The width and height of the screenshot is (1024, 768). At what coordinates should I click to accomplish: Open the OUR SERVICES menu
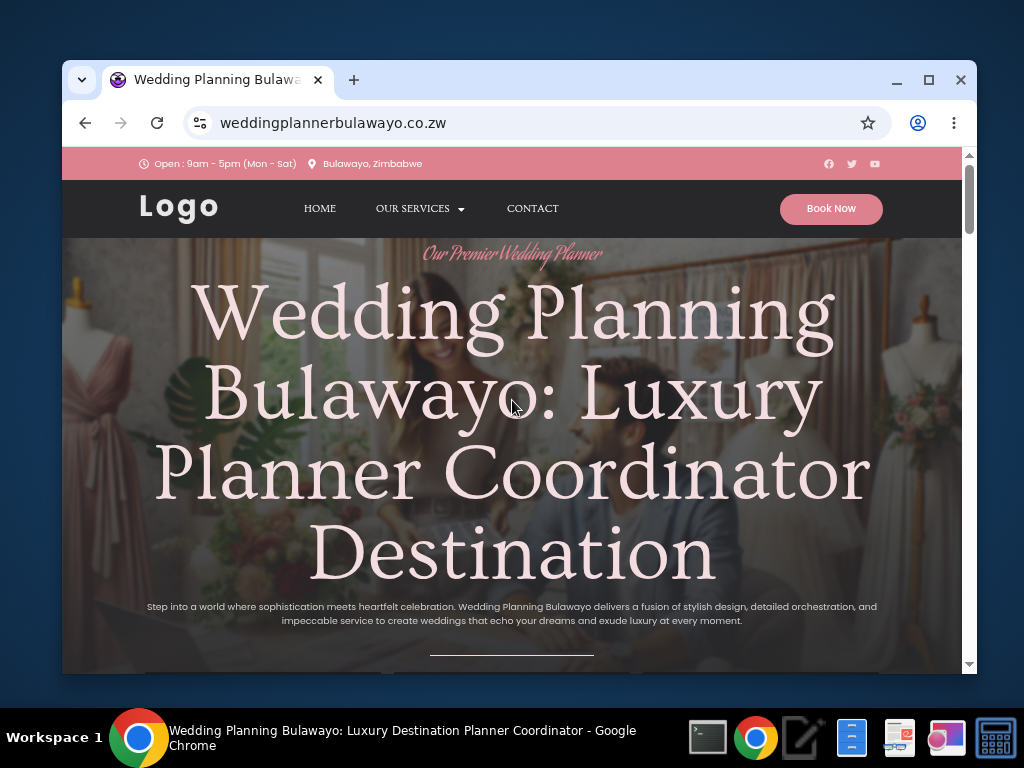413,208
